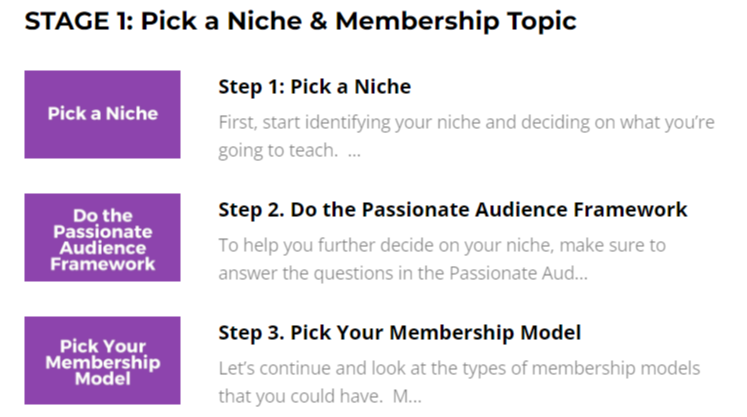Open the purple Pick Your Membership Model thumbnail
The width and height of the screenshot is (747, 417).
102,361
